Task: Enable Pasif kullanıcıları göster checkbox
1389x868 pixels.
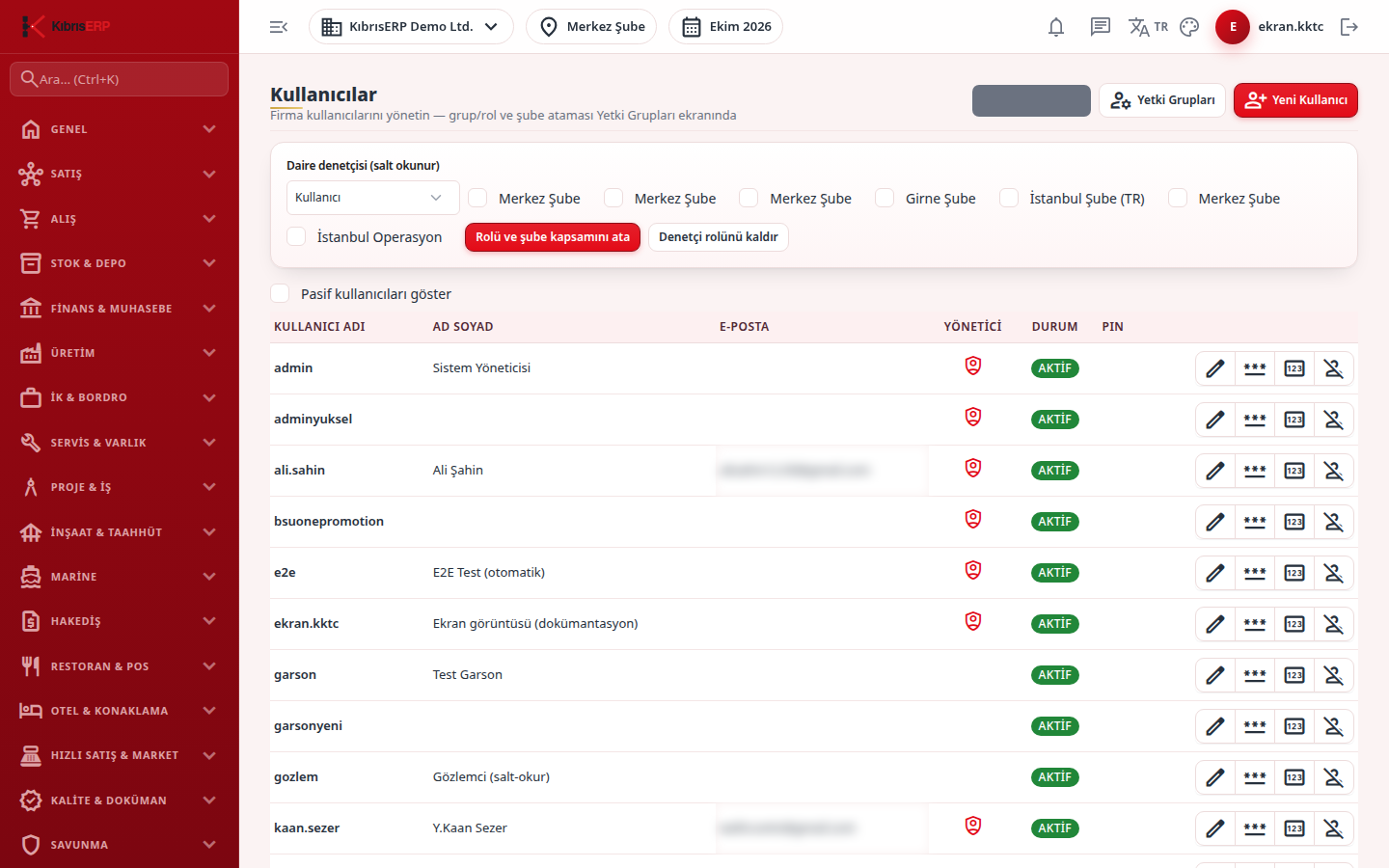Action: coord(281,293)
